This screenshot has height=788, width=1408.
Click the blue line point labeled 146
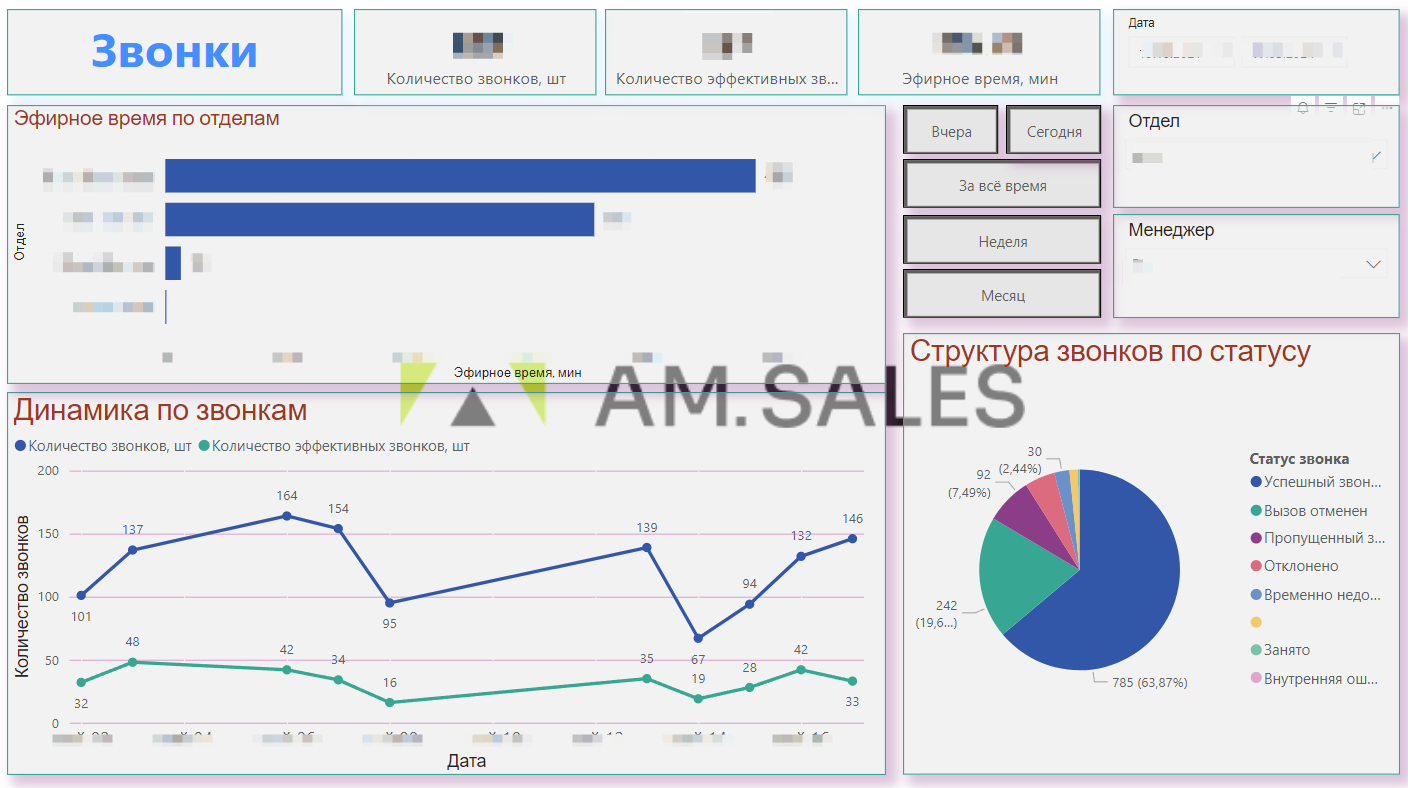(x=852, y=538)
